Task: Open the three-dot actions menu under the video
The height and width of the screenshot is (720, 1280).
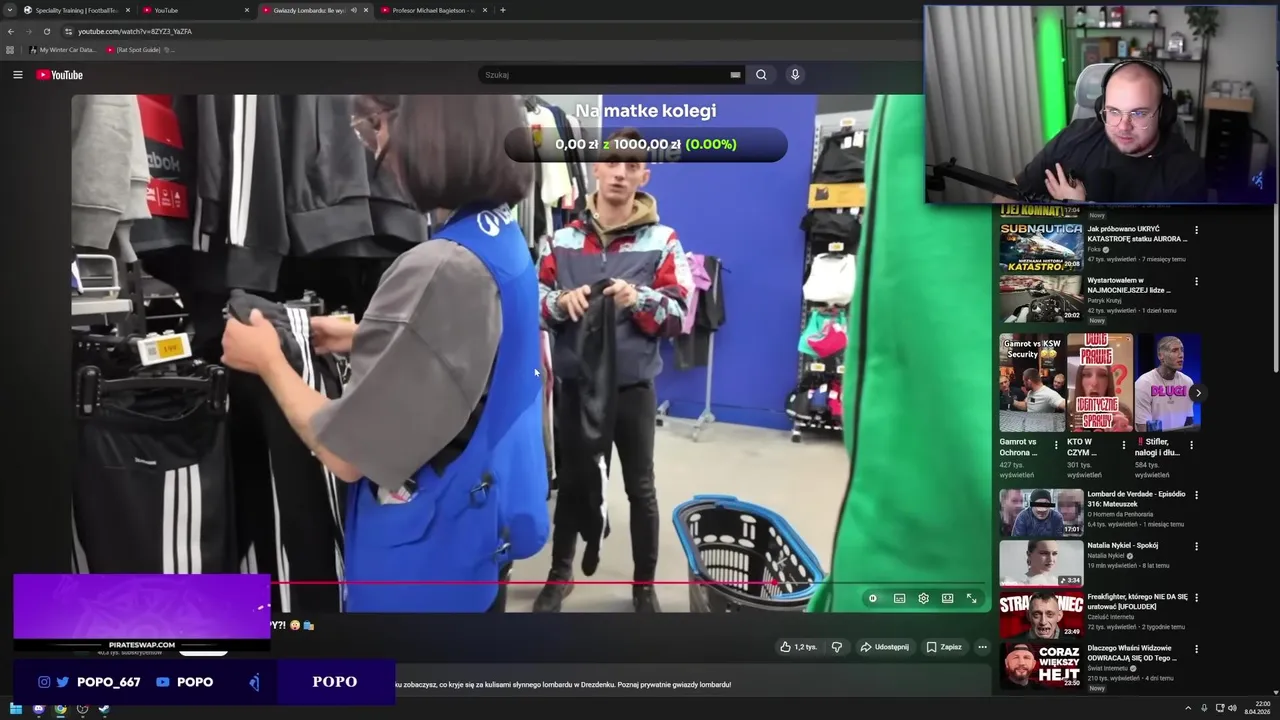Action: coord(982,647)
